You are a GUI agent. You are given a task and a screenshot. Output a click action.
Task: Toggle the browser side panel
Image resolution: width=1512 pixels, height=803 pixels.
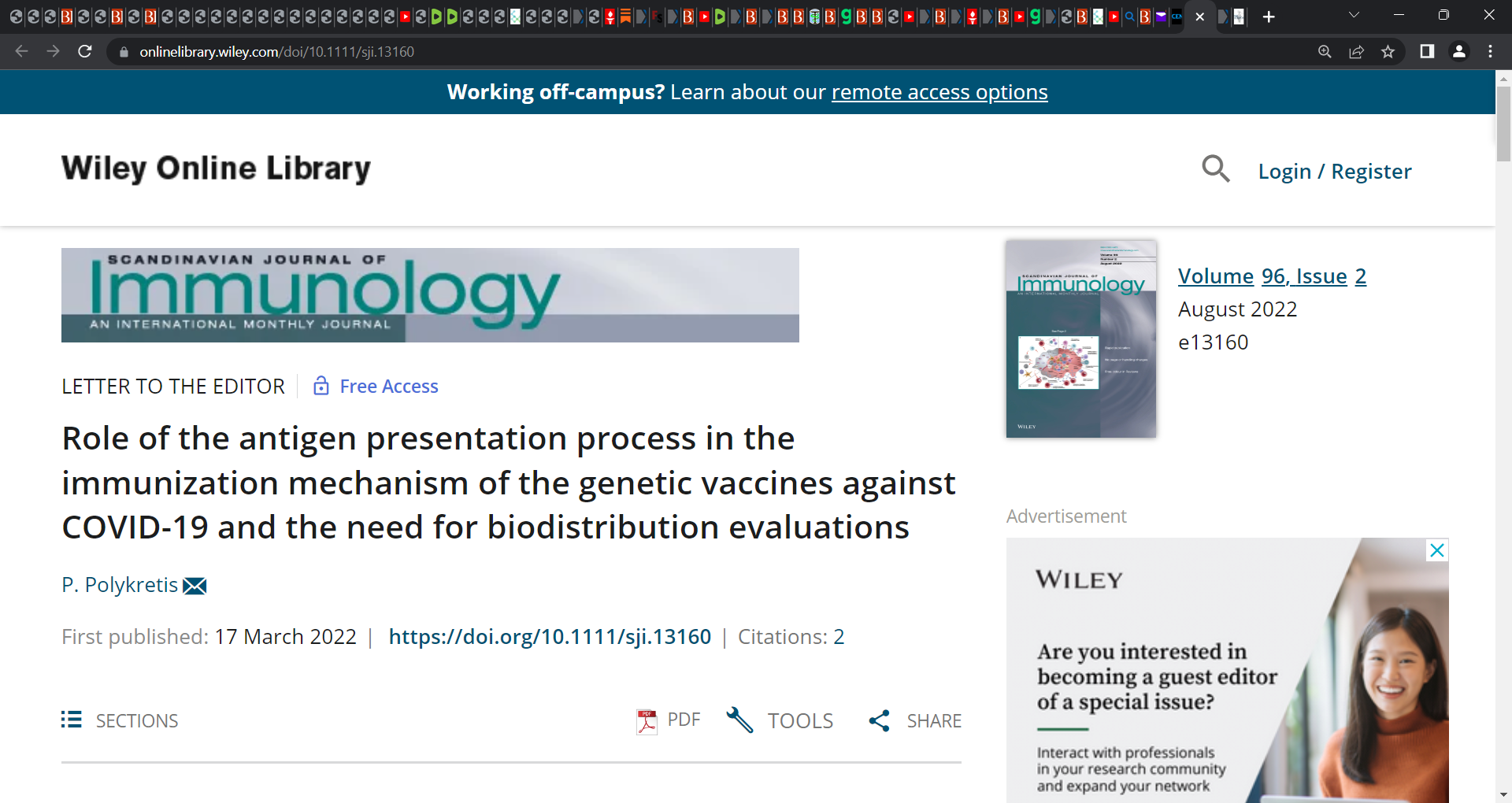1427,51
